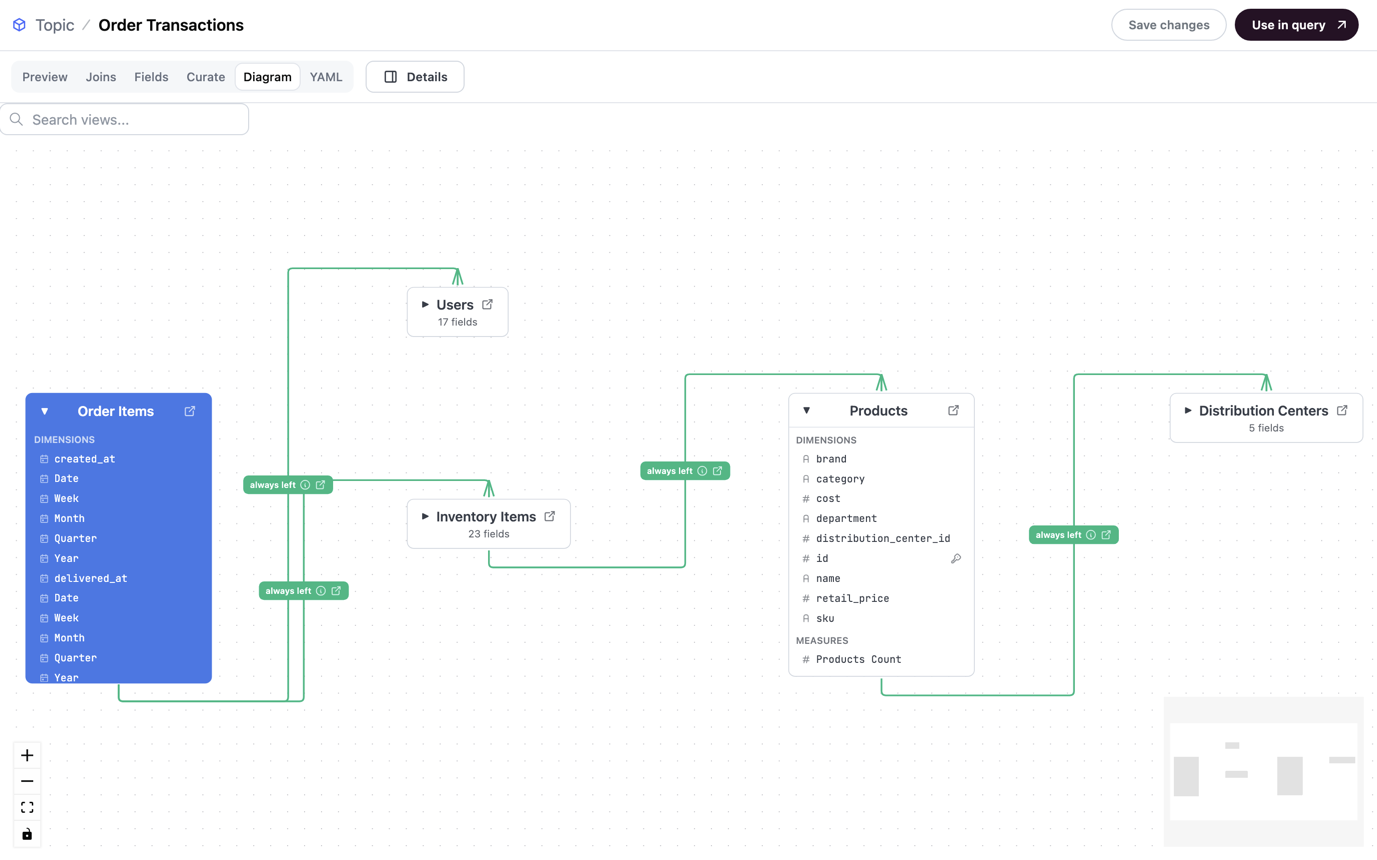Open Users view via its external-link icon

[488, 304]
